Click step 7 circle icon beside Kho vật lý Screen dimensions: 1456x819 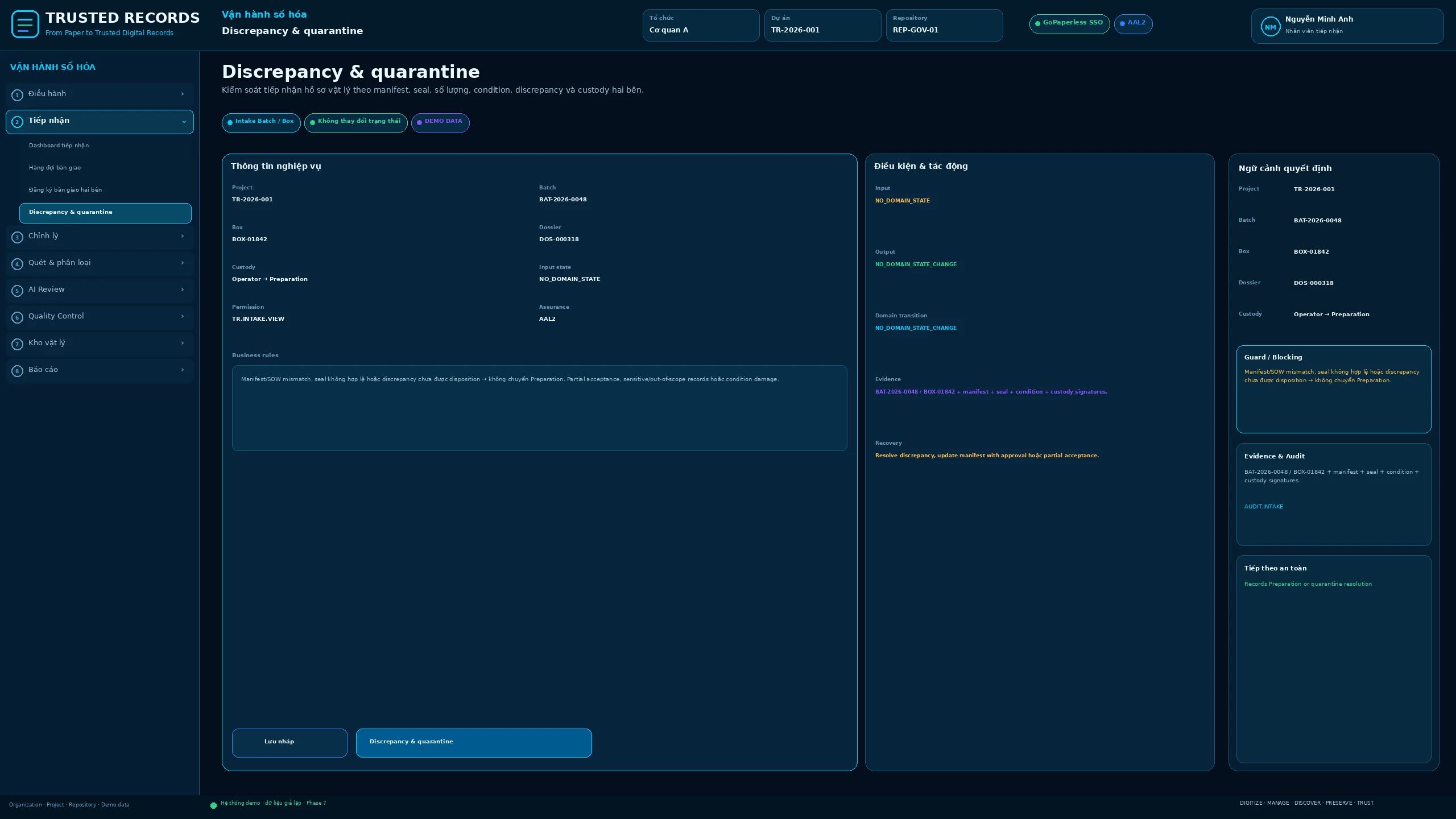point(17,344)
